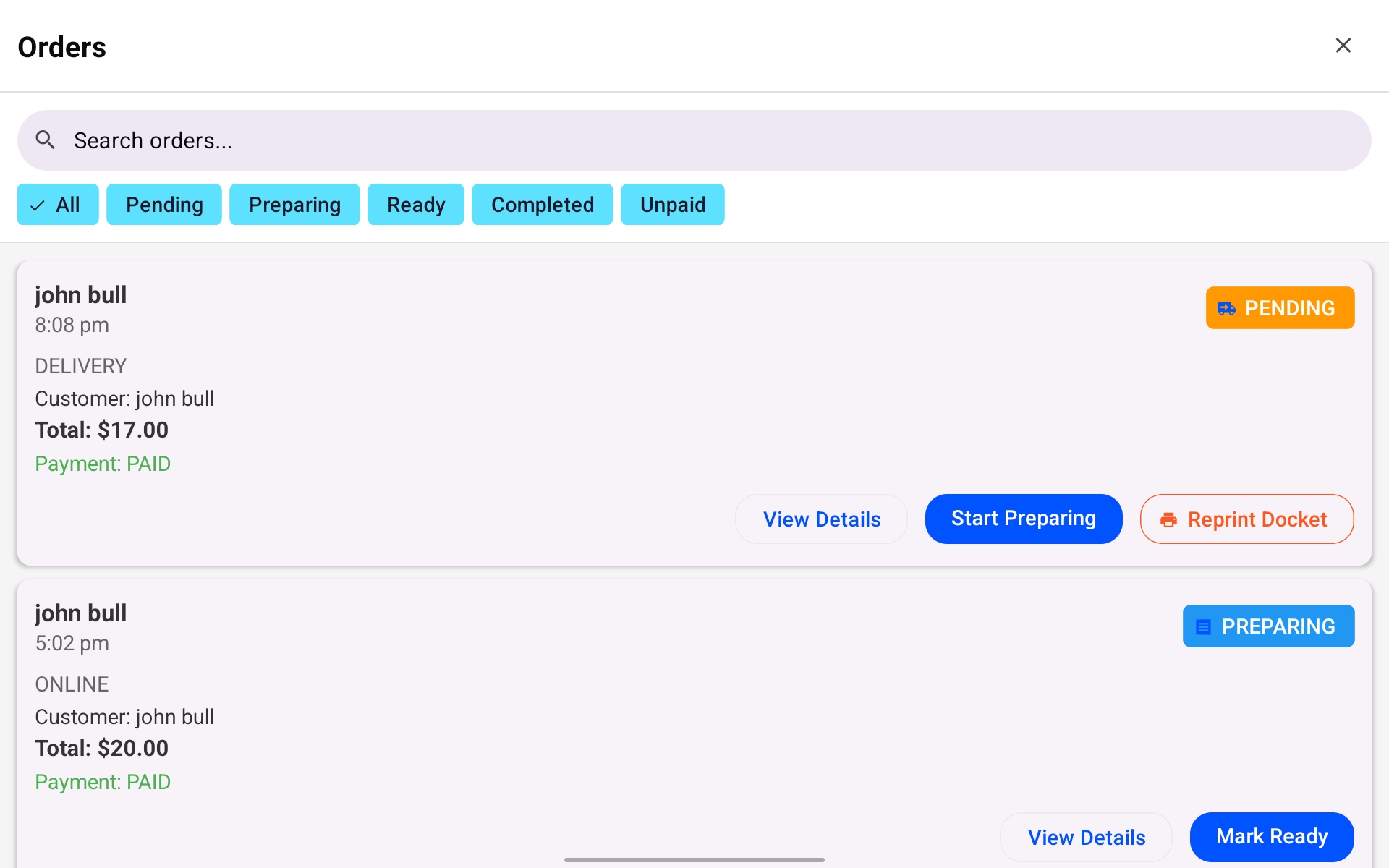This screenshot has width=1389, height=868.
Task: Select the Ready filter chip
Action: (415, 205)
